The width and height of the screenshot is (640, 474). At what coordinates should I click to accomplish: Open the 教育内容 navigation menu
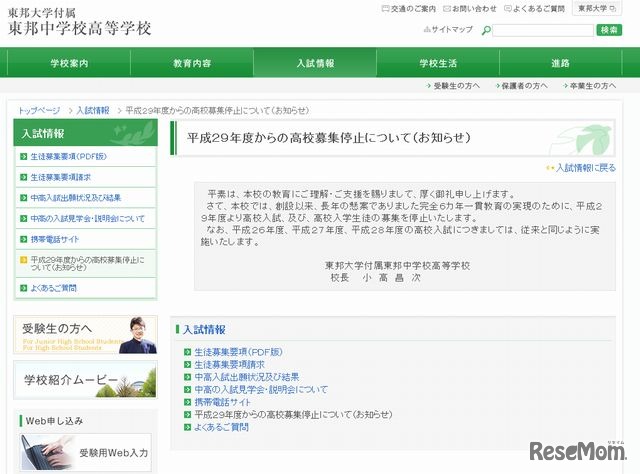click(192, 63)
